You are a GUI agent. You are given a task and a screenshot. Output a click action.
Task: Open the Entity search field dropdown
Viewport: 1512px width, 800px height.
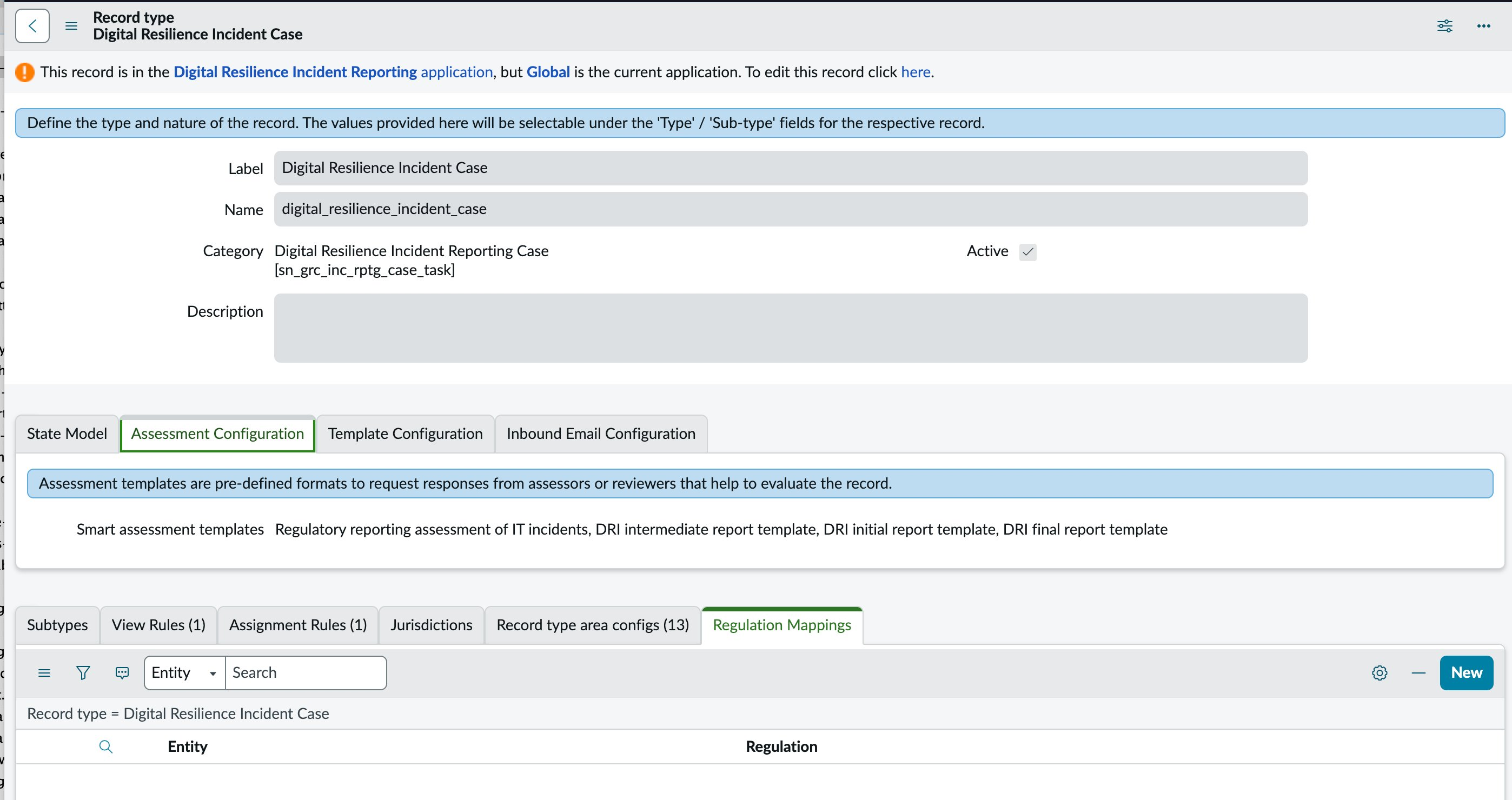184,673
